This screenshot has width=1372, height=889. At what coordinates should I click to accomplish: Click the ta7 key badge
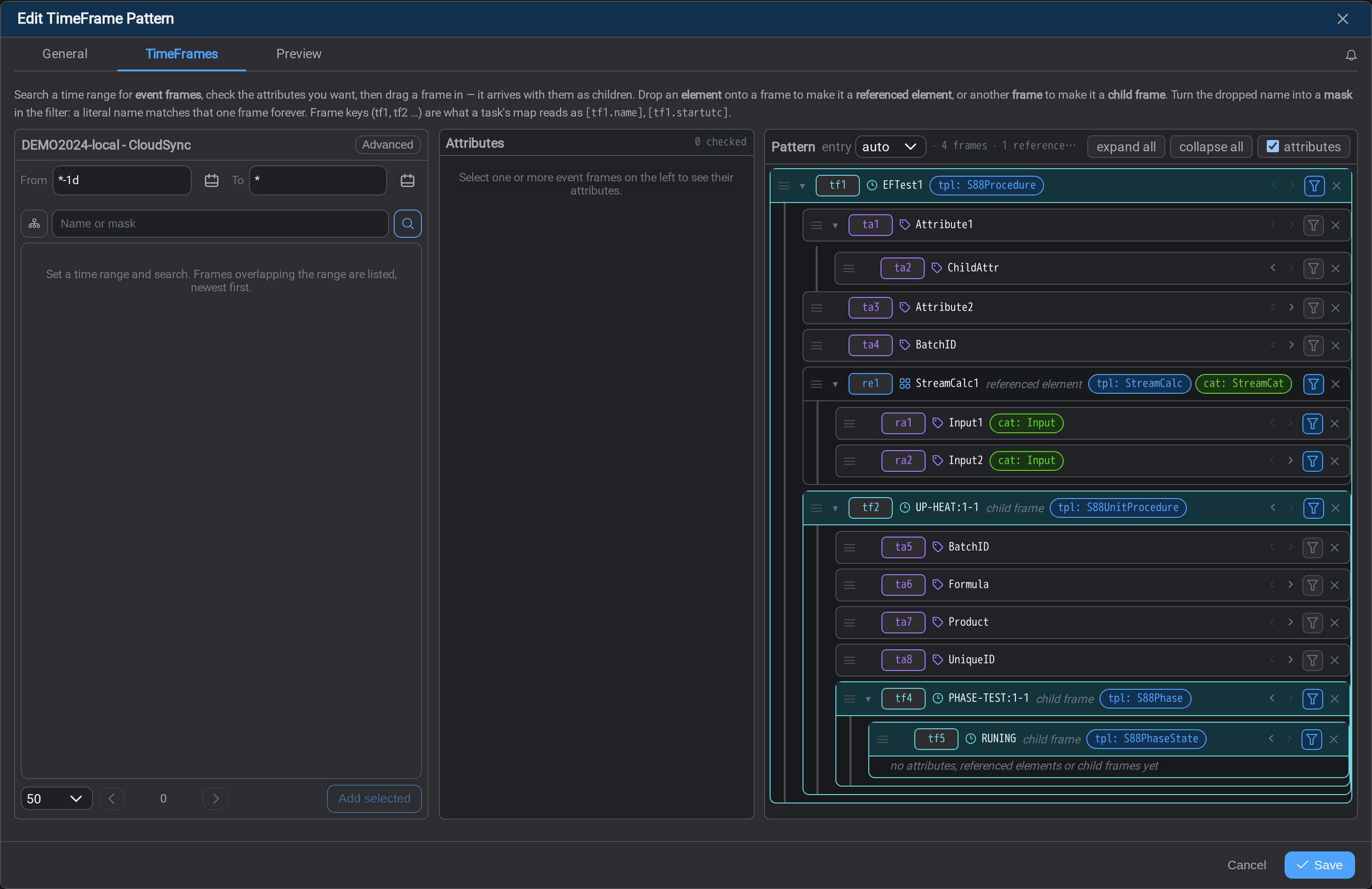(x=904, y=623)
